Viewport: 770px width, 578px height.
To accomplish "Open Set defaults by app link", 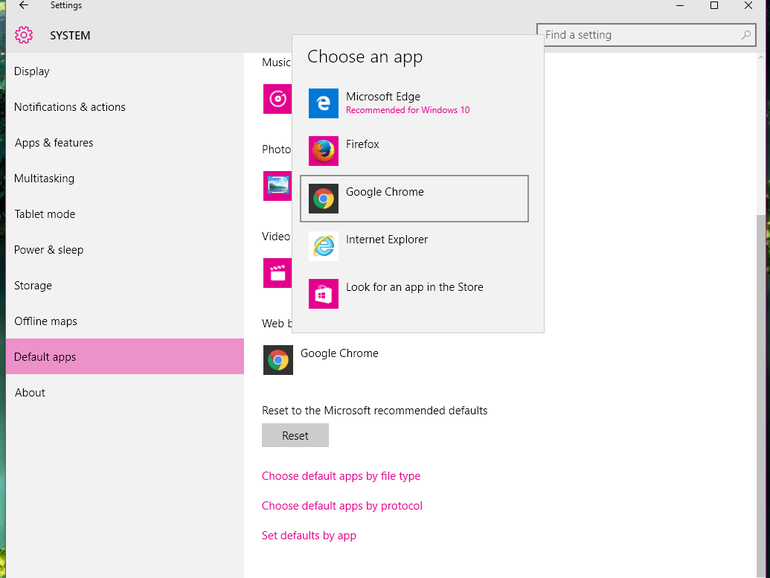I will pyautogui.click(x=309, y=536).
